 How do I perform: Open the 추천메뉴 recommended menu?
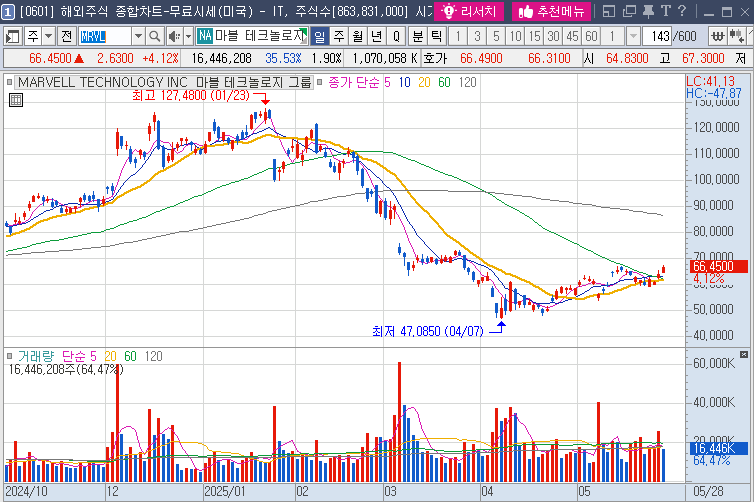pos(551,11)
